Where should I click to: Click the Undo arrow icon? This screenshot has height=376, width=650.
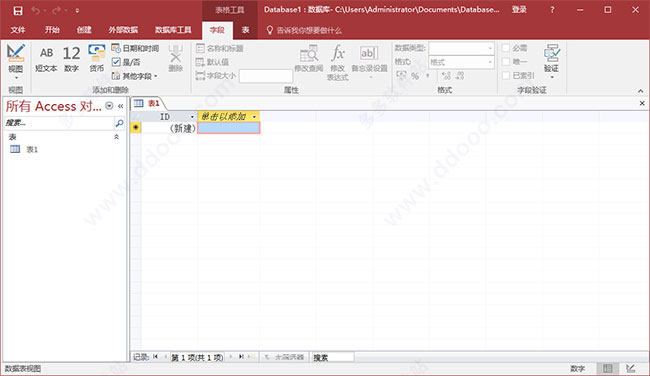point(35,10)
